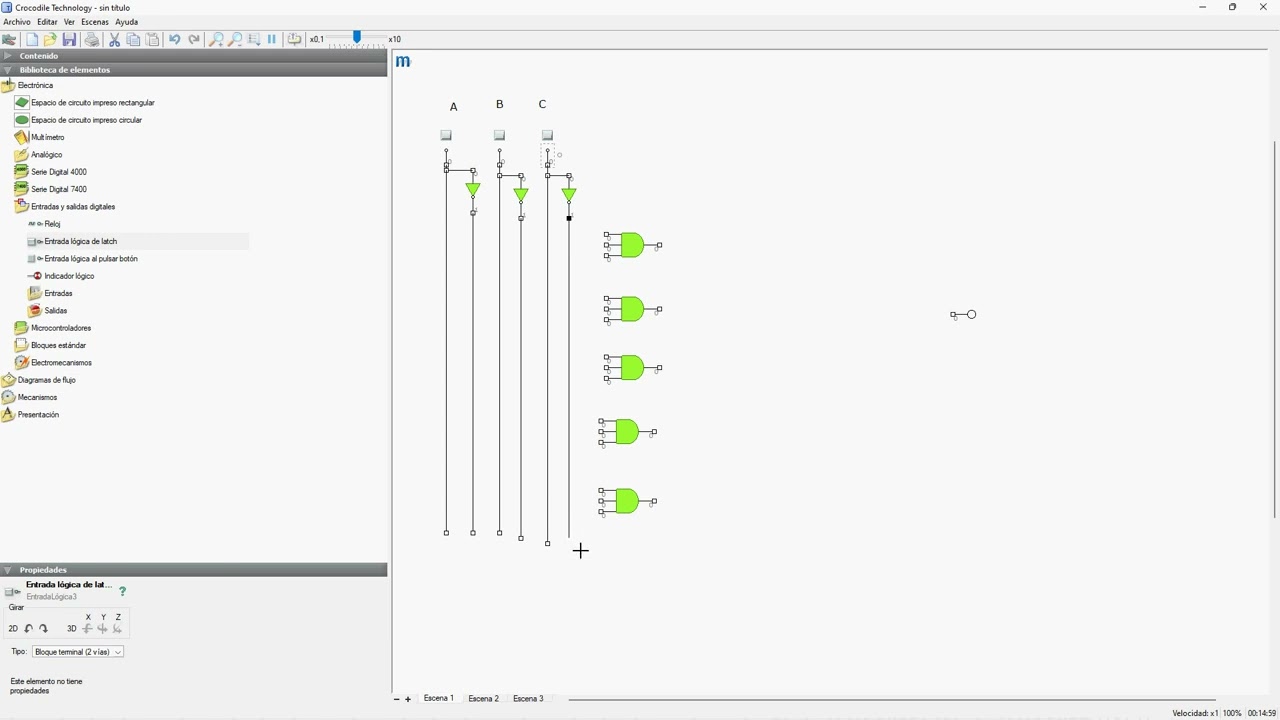Cut the selection with the scissors icon
The height and width of the screenshot is (720, 1280).
click(x=114, y=39)
